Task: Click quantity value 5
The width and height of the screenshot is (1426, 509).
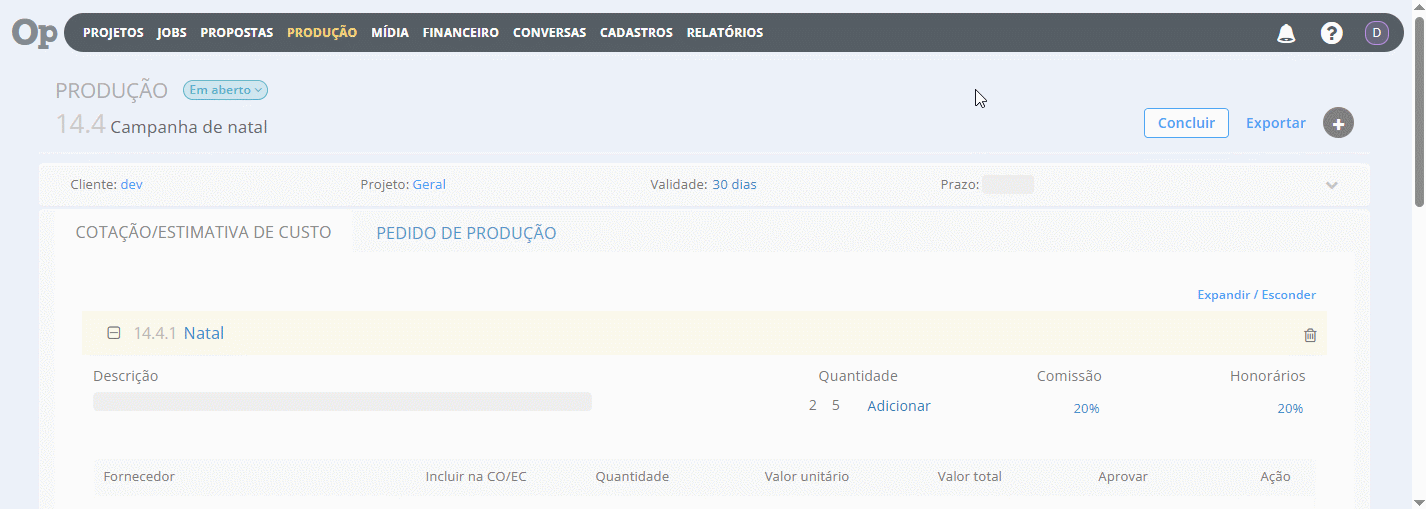Action: click(836, 406)
